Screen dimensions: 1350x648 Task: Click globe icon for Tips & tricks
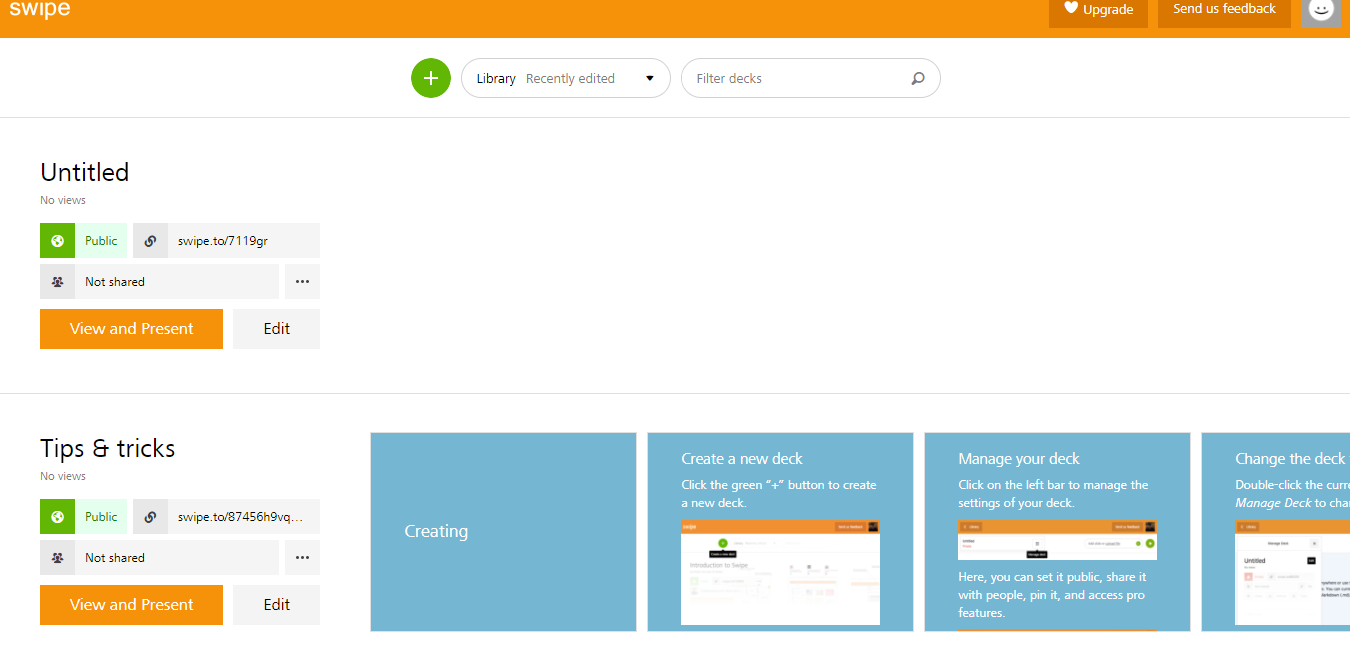pos(57,517)
